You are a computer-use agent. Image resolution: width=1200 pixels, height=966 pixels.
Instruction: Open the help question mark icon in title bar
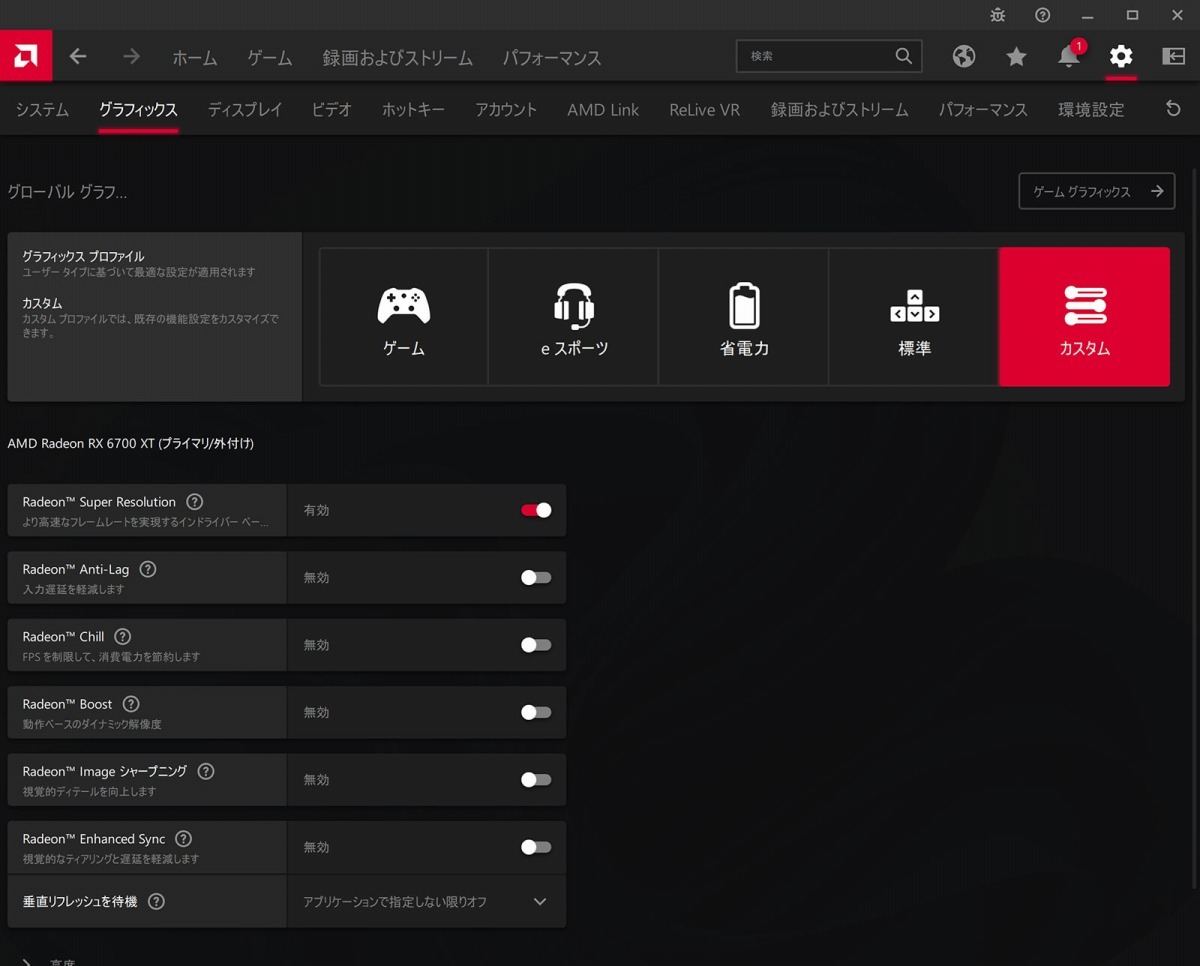(x=1043, y=15)
